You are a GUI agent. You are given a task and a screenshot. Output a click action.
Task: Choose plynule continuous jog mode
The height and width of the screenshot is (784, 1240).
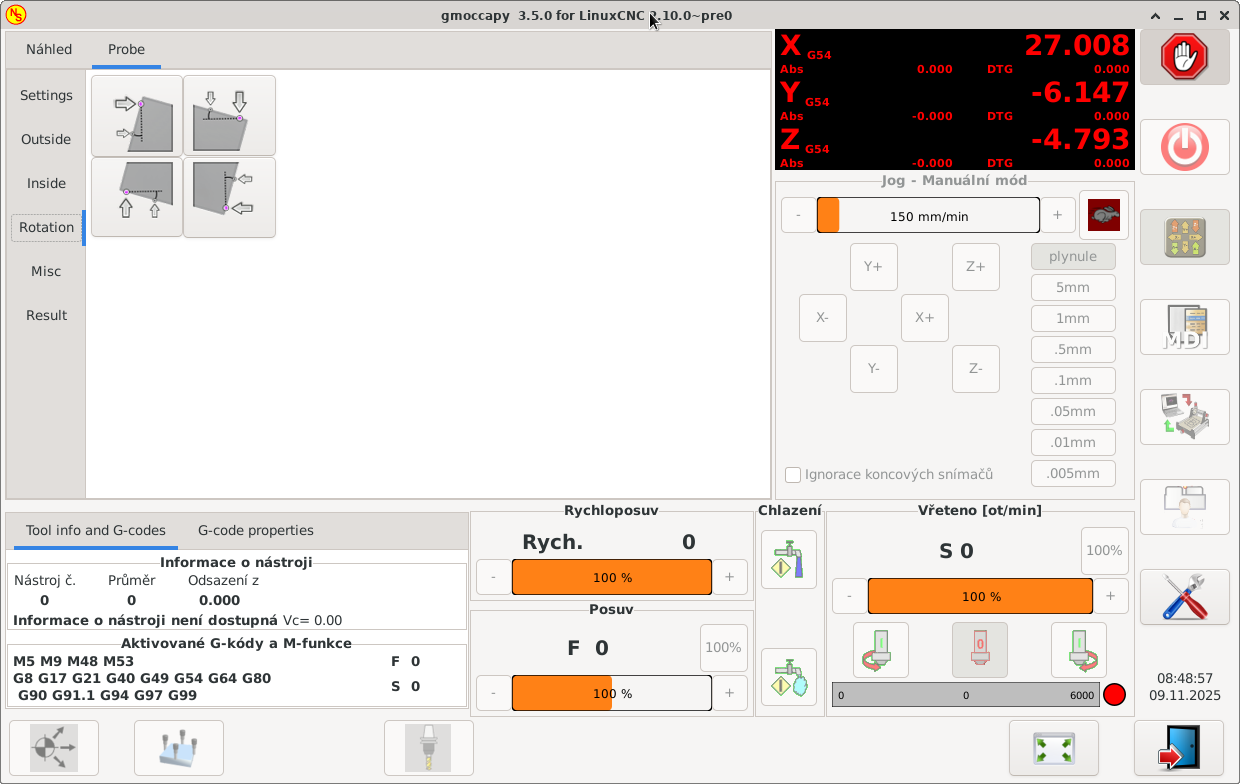point(1073,257)
